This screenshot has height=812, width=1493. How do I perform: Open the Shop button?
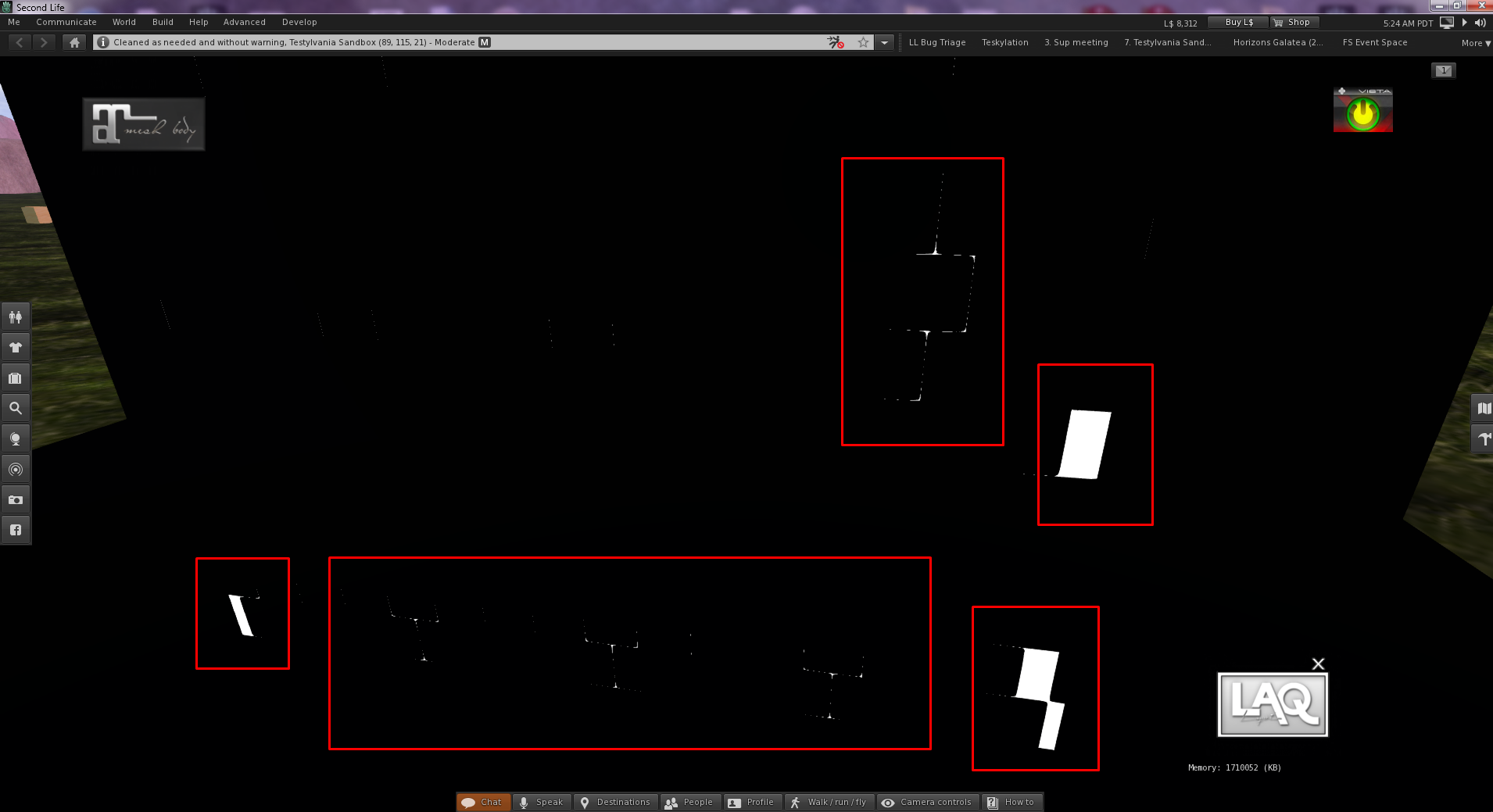point(1295,23)
